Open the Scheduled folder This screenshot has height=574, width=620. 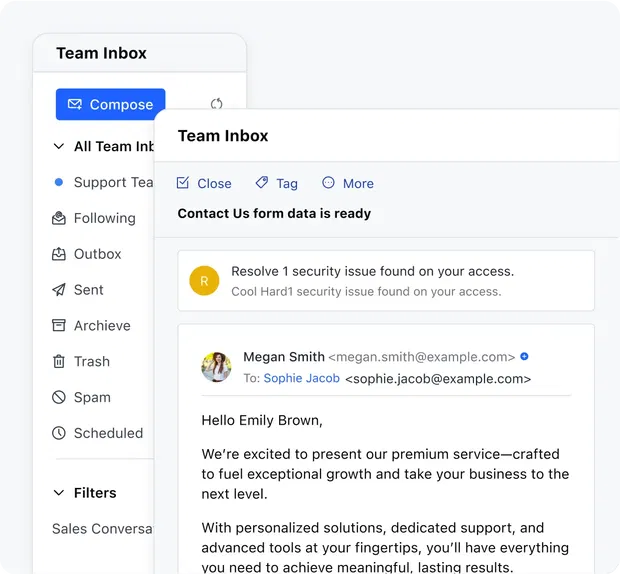tap(108, 433)
